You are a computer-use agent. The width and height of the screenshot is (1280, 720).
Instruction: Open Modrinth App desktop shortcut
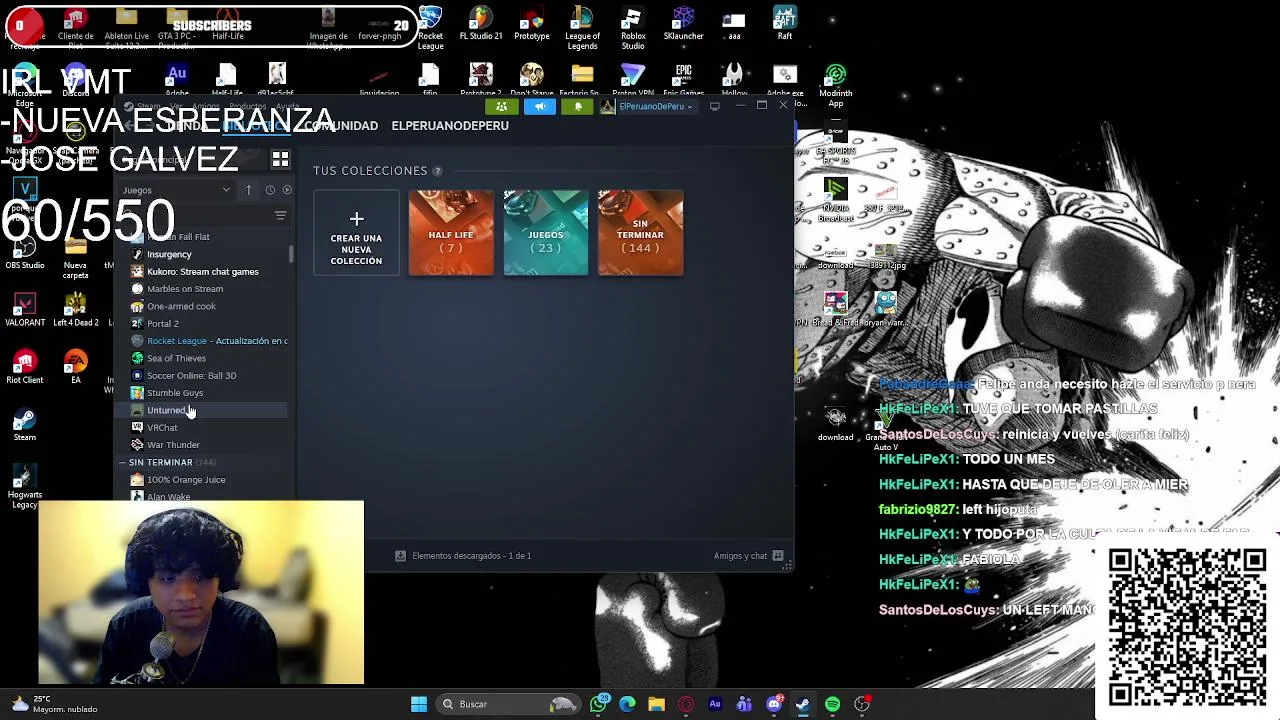(x=835, y=86)
